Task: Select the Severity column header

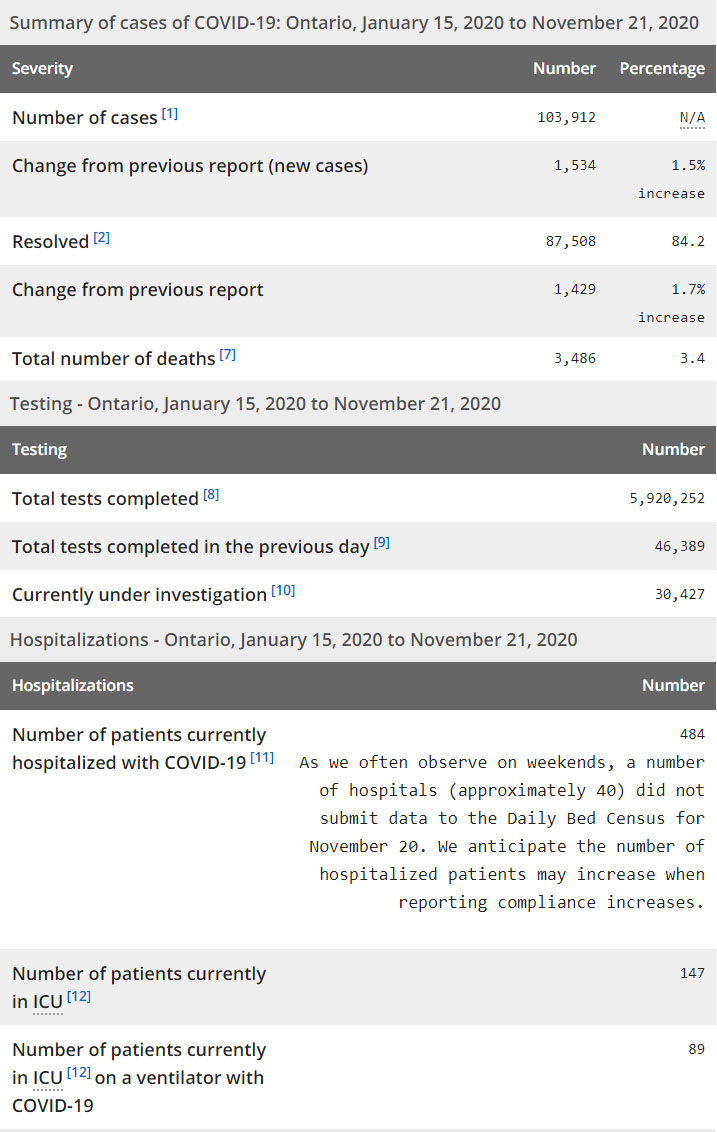Action: pyautogui.click(x=42, y=69)
